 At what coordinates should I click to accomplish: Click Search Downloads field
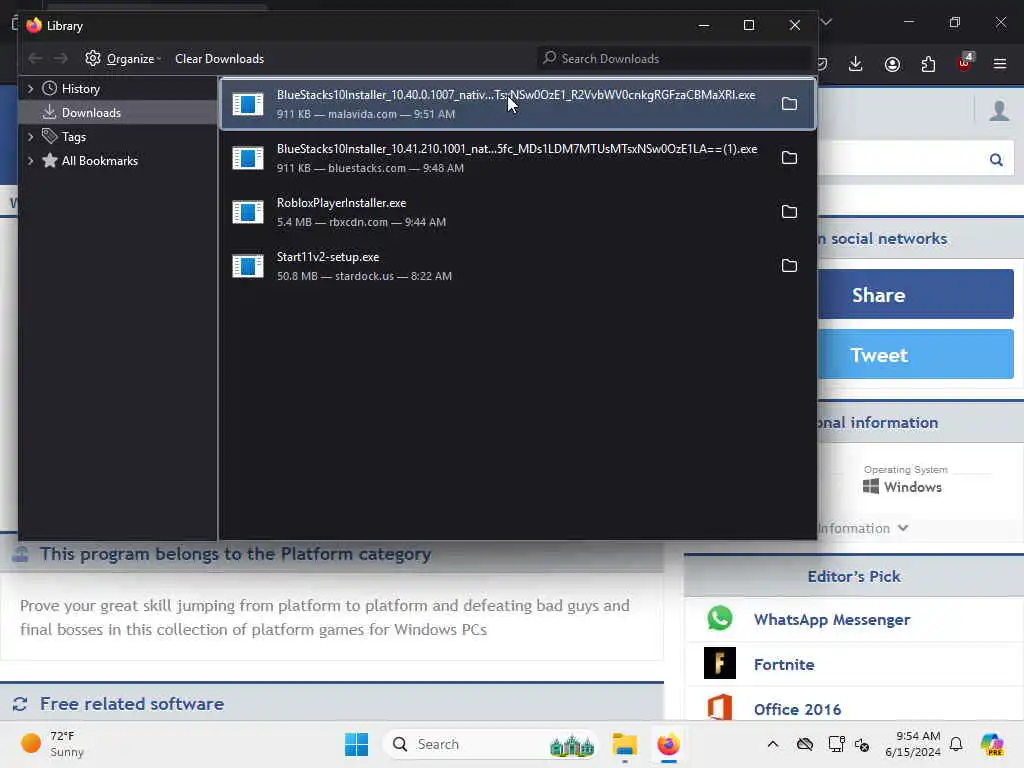(x=675, y=59)
